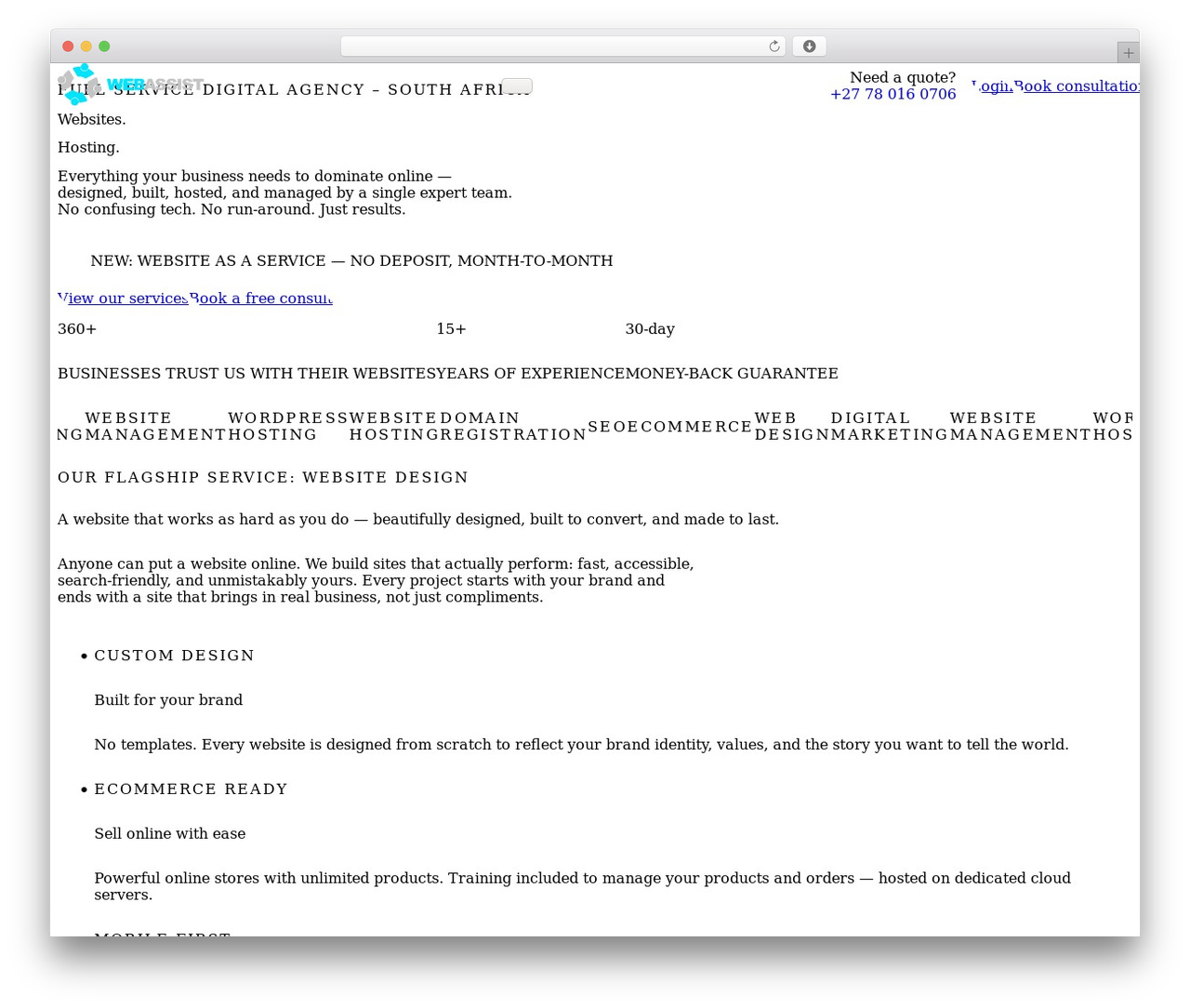The image size is (1190, 1008).
Task: Click the Need a quote? text
Action: point(903,78)
